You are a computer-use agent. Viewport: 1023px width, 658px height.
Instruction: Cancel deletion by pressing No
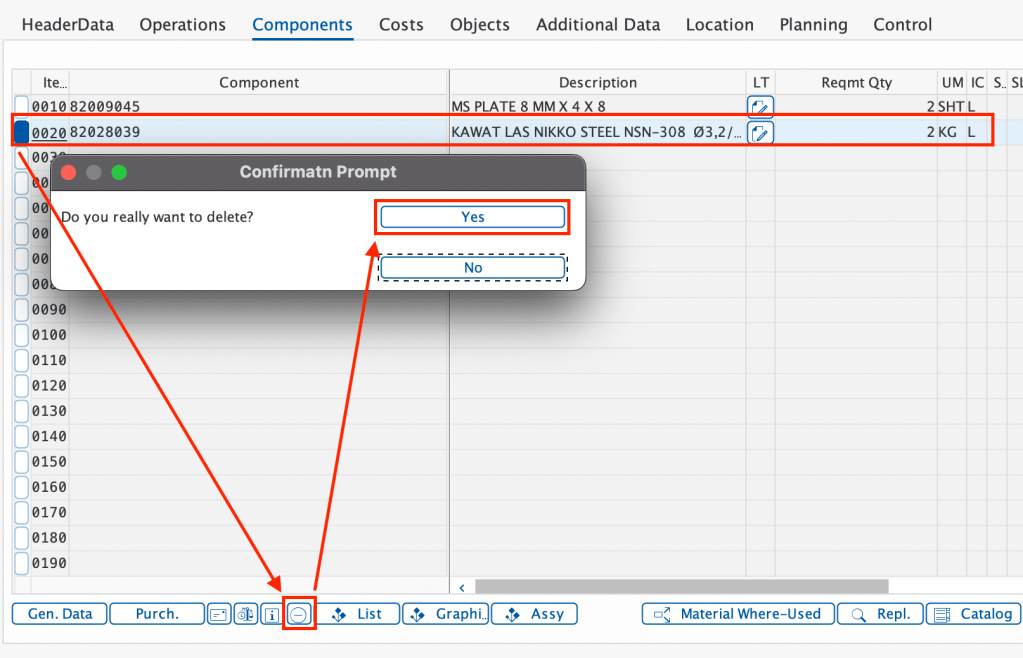pos(472,268)
